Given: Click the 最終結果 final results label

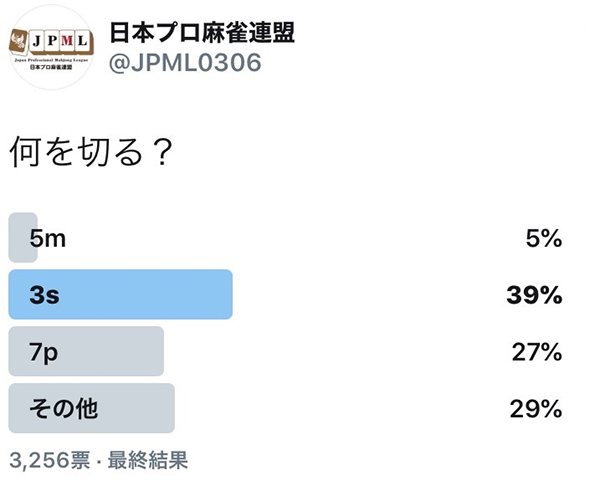Looking at the screenshot, I should pyautogui.click(x=148, y=460).
